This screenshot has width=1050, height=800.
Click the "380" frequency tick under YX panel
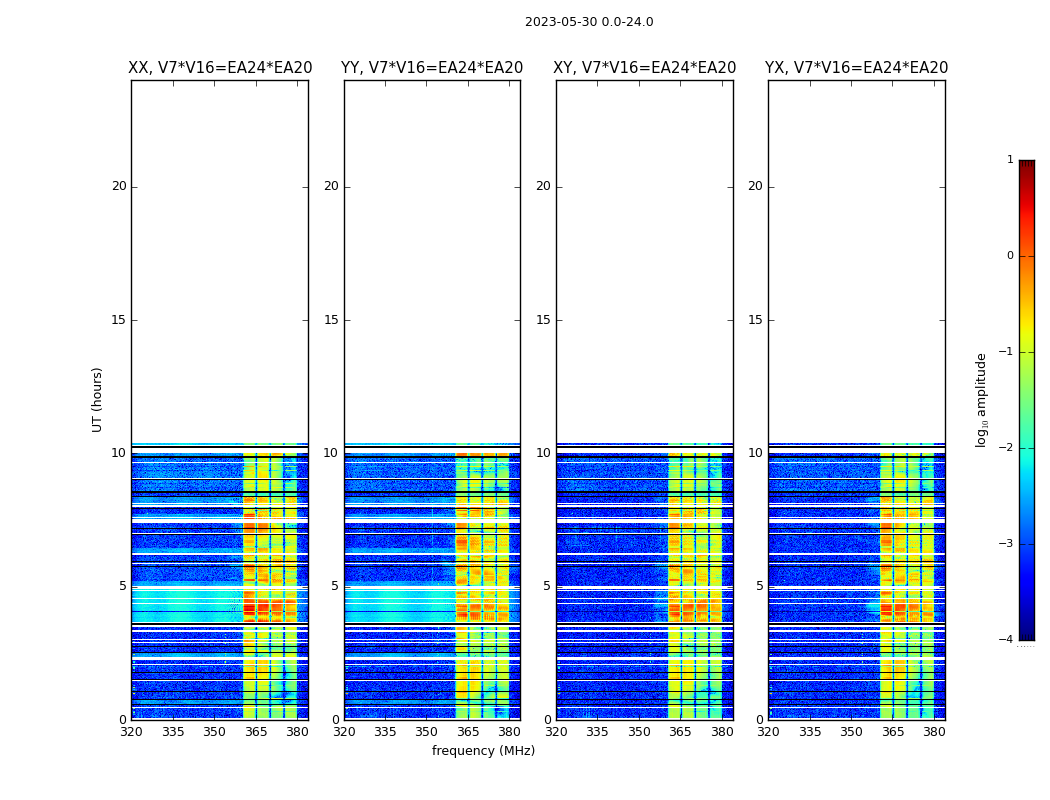[934, 732]
